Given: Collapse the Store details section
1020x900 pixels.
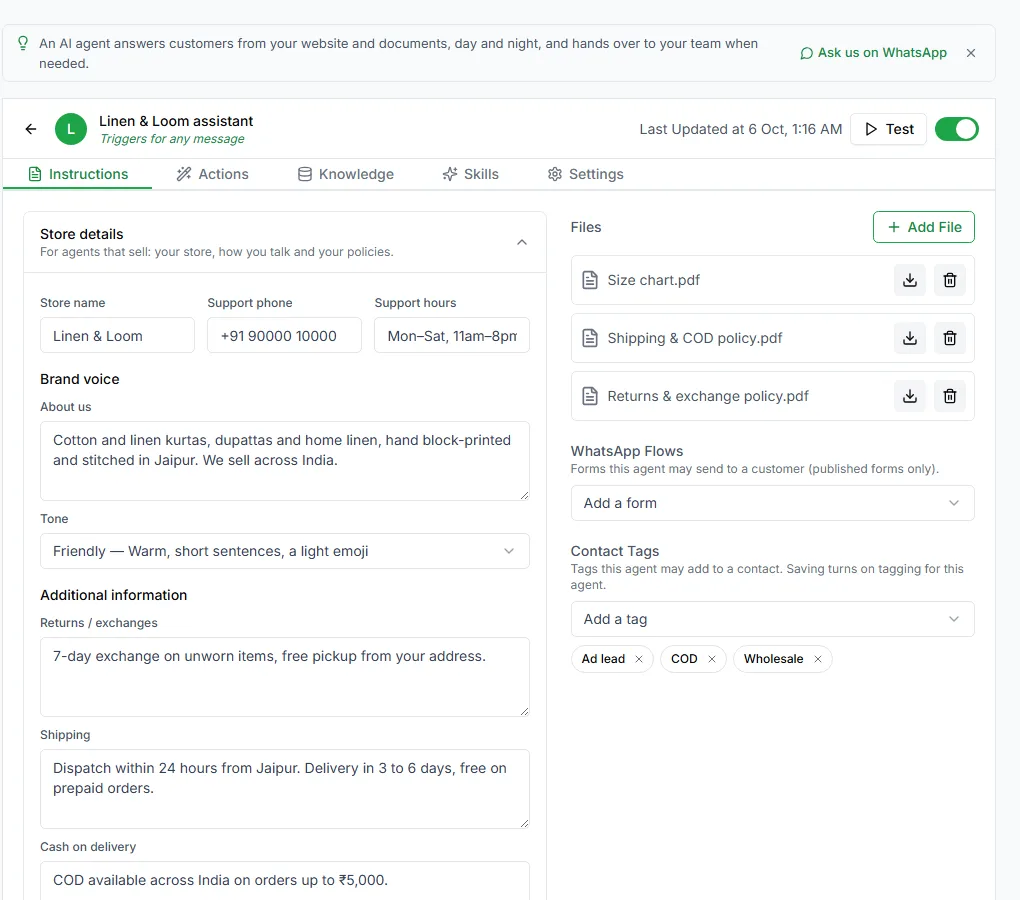Looking at the screenshot, I should [x=522, y=242].
